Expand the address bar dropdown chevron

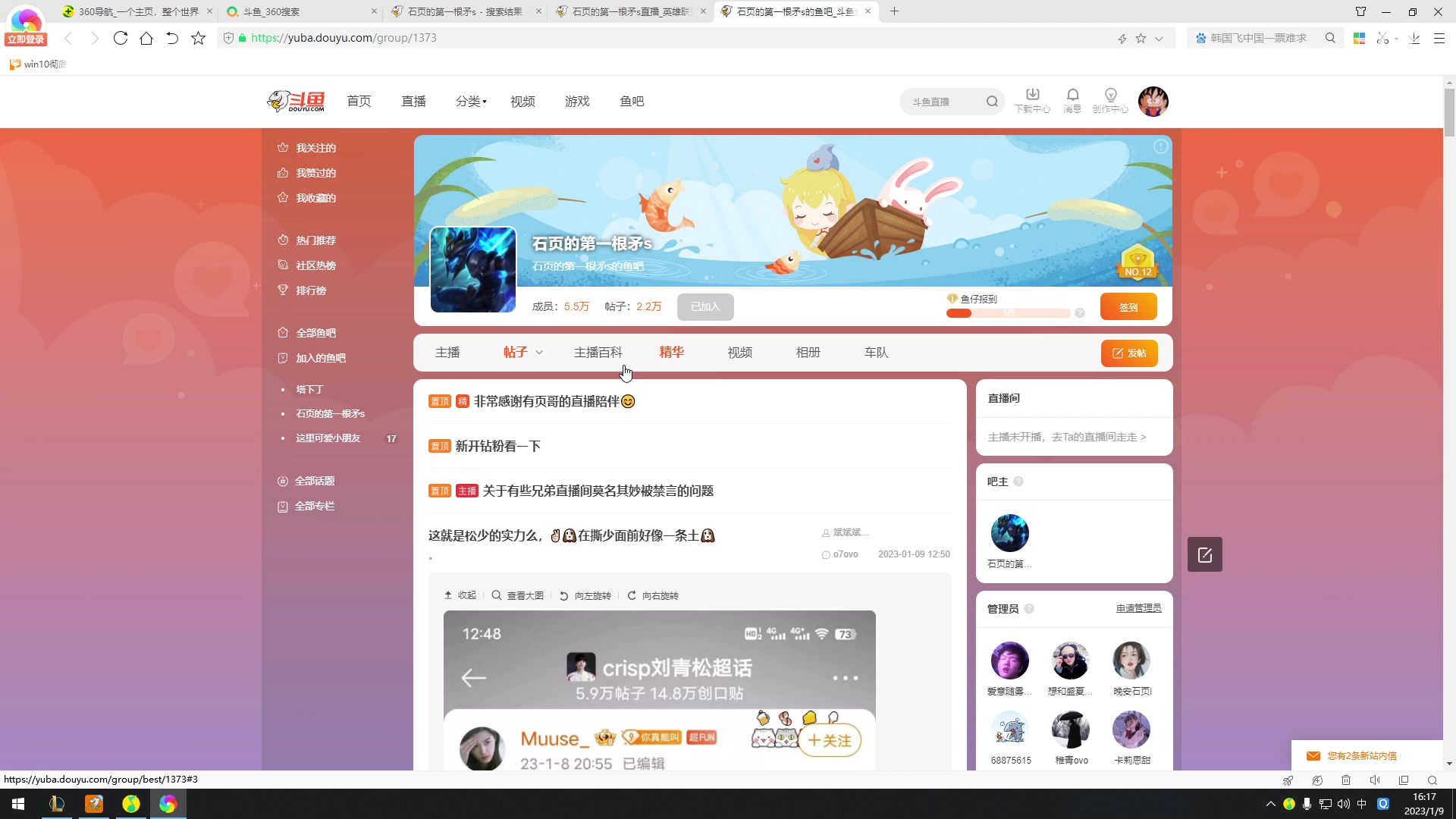[x=1159, y=39]
